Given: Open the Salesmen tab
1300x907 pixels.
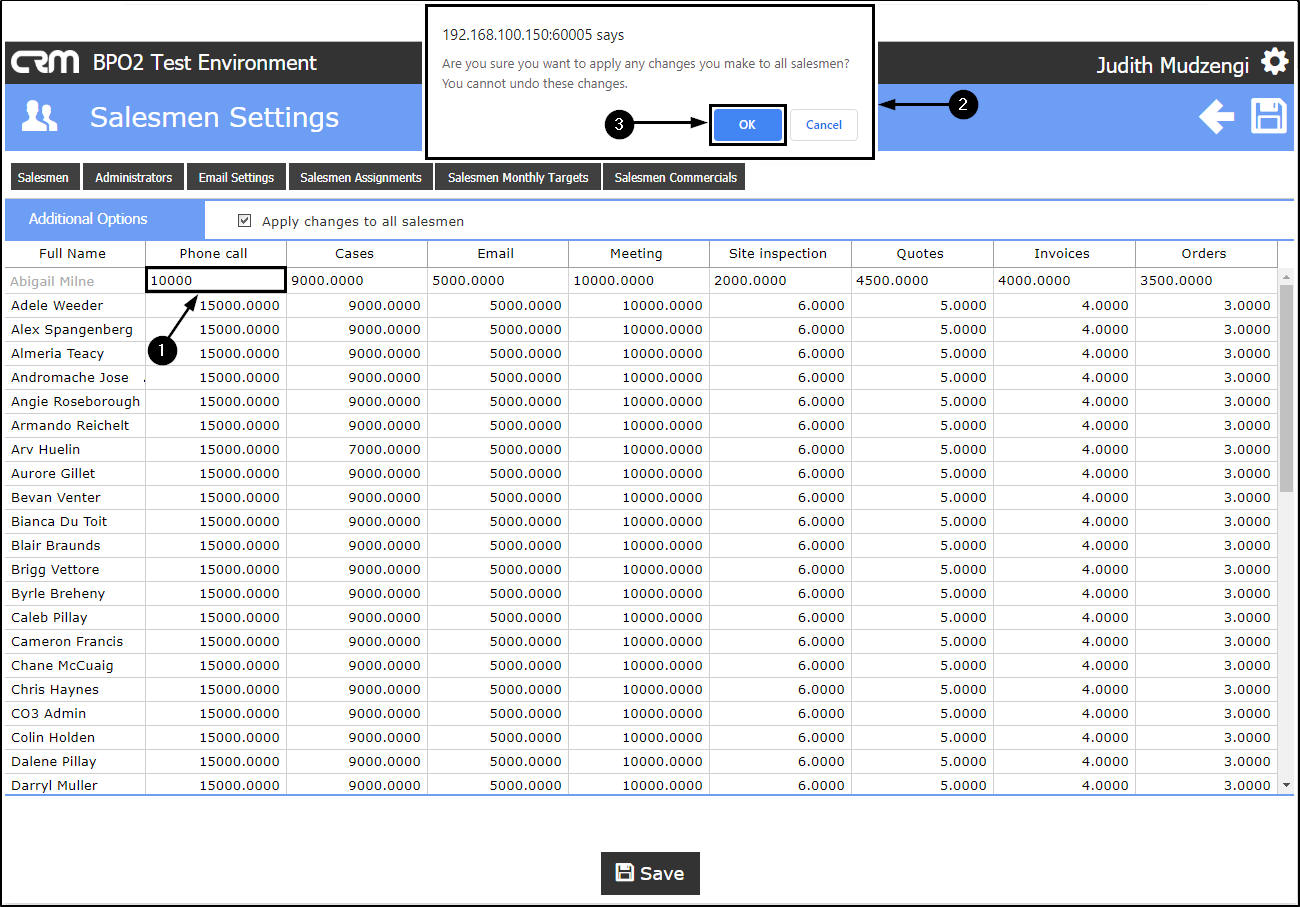Looking at the screenshot, I should [x=44, y=177].
